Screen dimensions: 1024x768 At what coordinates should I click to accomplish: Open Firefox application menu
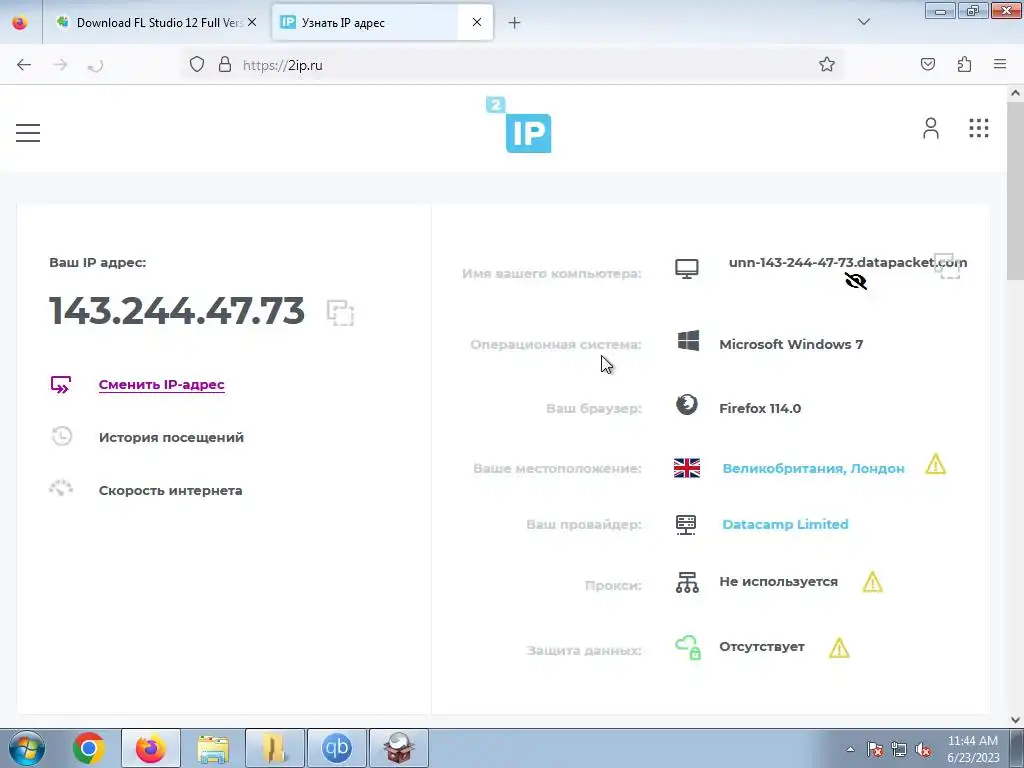click(1000, 64)
